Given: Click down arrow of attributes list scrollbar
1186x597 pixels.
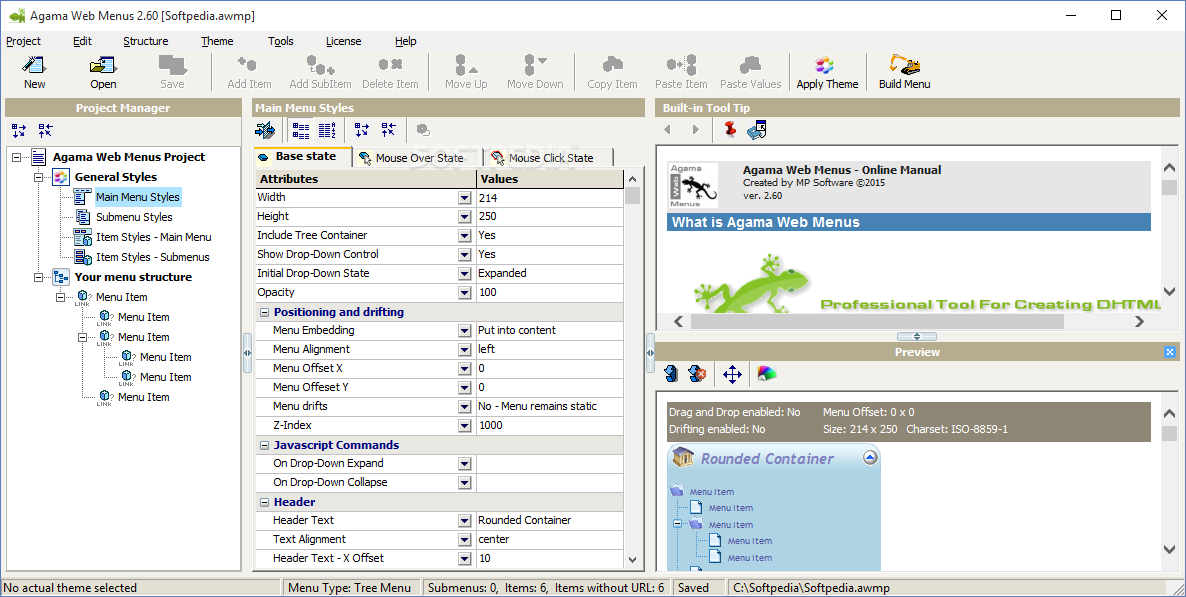Looking at the screenshot, I should coord(633,560).
